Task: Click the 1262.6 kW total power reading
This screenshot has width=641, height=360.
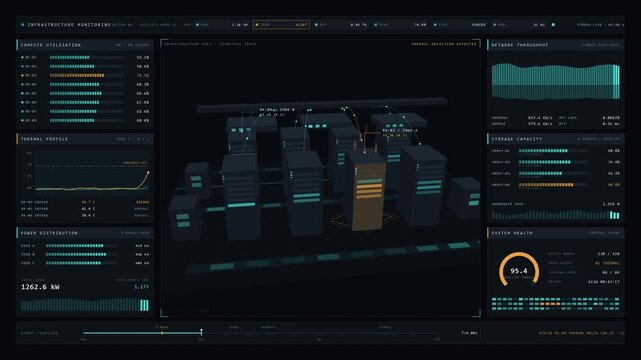Action: pos(40,287)
